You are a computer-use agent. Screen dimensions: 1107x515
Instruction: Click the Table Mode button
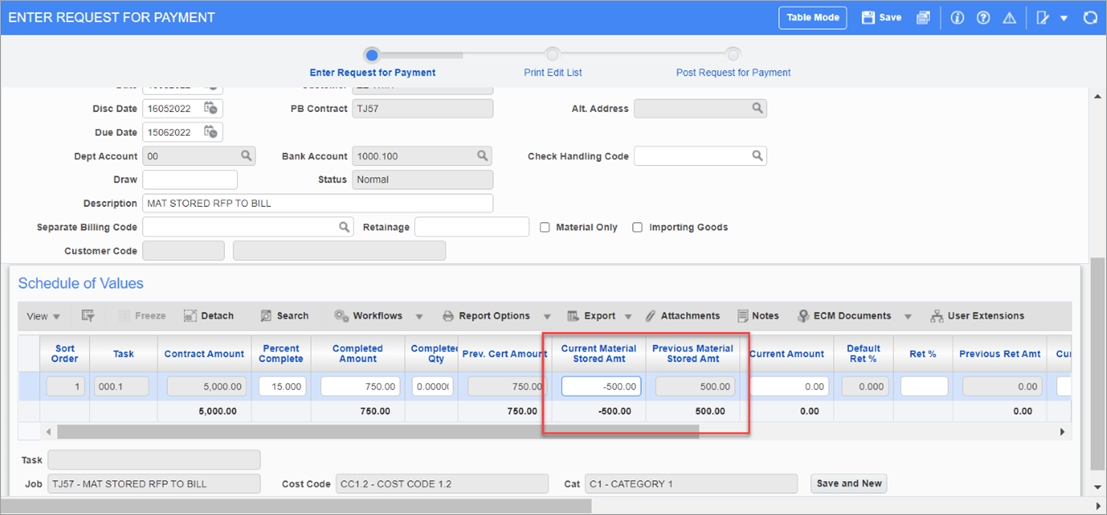click(813, 18)
